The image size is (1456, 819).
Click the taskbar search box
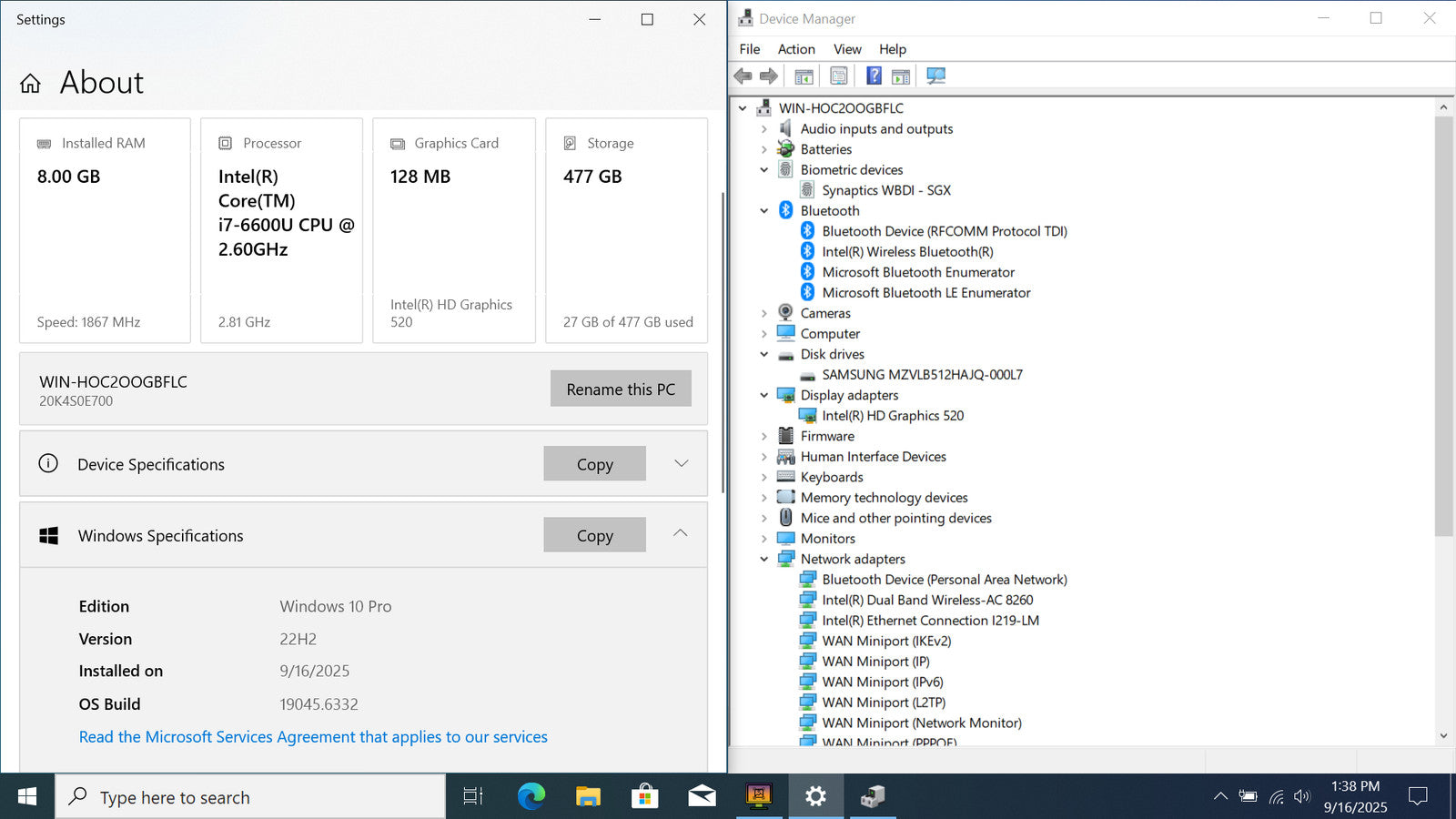(x=250, y=797)
